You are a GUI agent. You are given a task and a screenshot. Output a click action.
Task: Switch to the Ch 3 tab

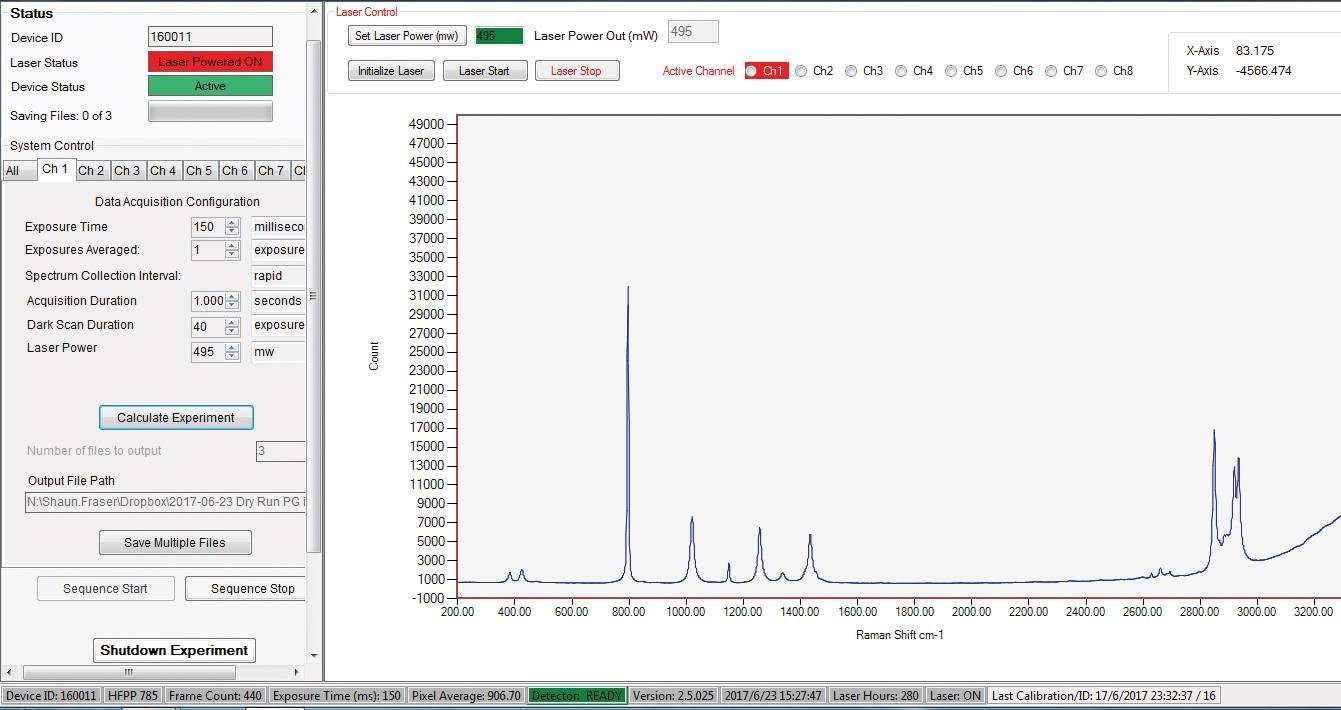128,171
